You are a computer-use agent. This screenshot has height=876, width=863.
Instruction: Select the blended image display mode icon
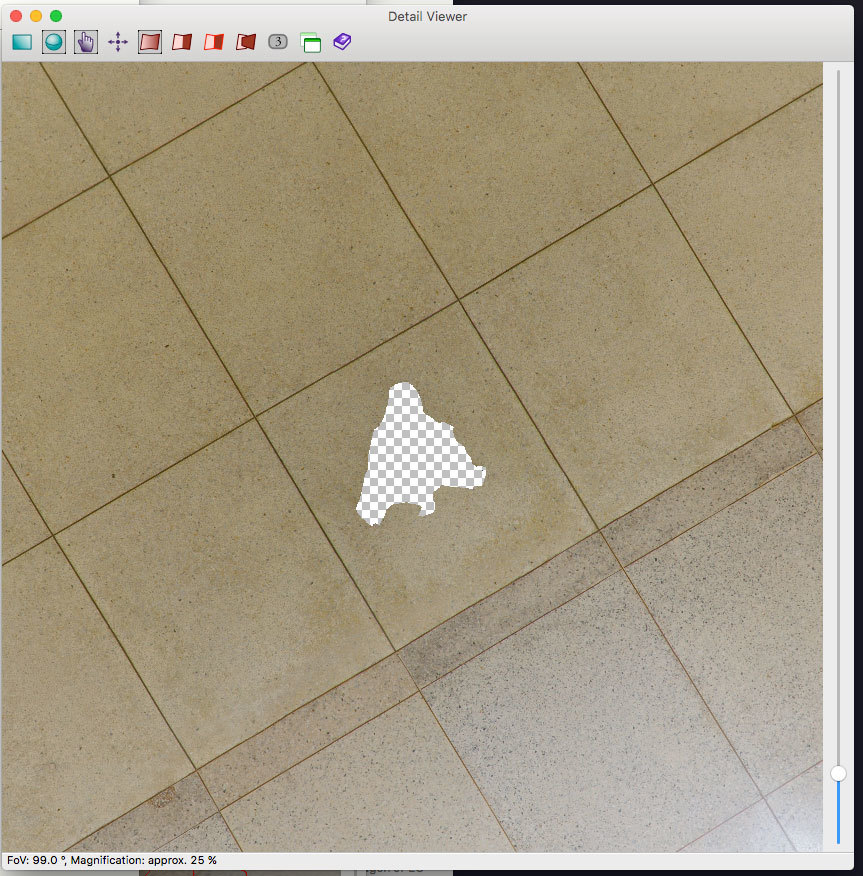click(150, 42)
